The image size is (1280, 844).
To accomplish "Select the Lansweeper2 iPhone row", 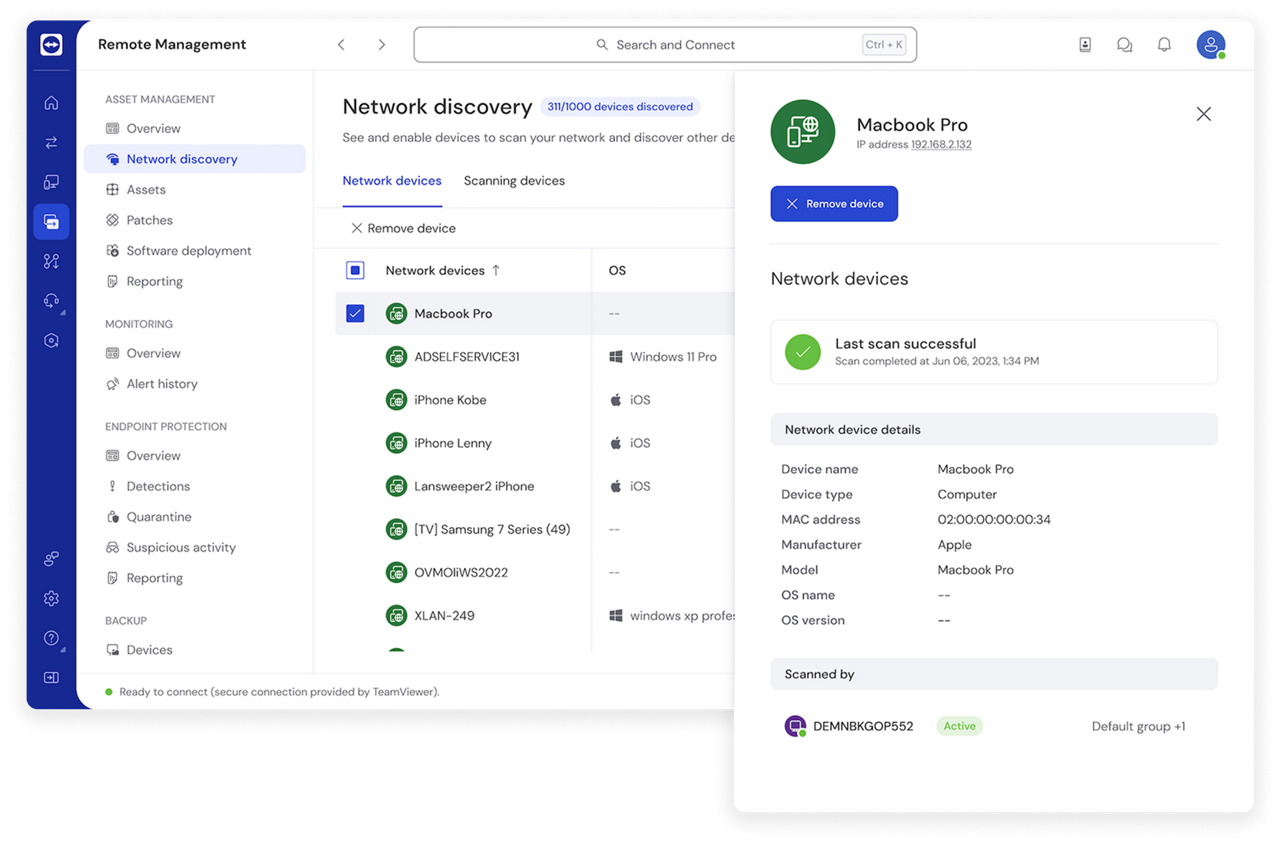I will click(x=535, y=486).
